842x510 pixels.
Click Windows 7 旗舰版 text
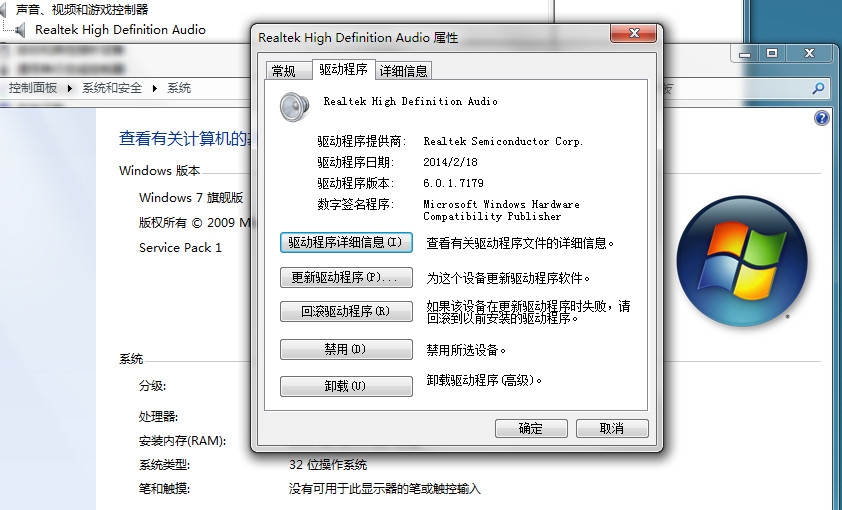click(191, 198)
